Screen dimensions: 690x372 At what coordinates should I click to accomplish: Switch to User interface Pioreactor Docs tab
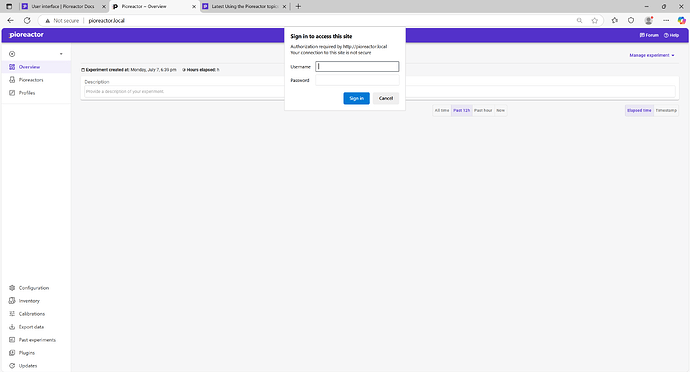point(64,7)
